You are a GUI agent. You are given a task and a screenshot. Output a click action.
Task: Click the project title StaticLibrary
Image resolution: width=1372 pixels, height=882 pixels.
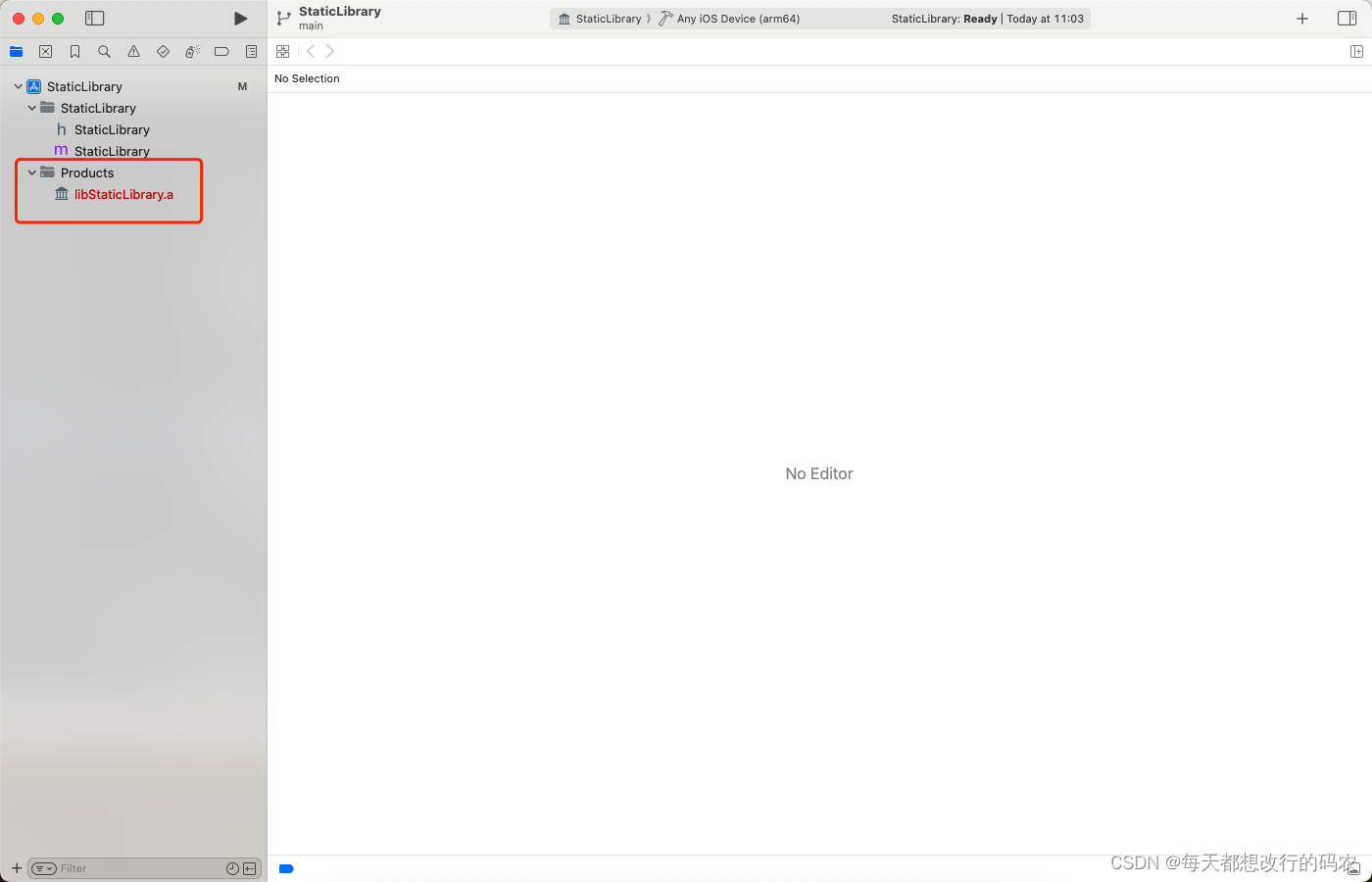coord(340,12)
